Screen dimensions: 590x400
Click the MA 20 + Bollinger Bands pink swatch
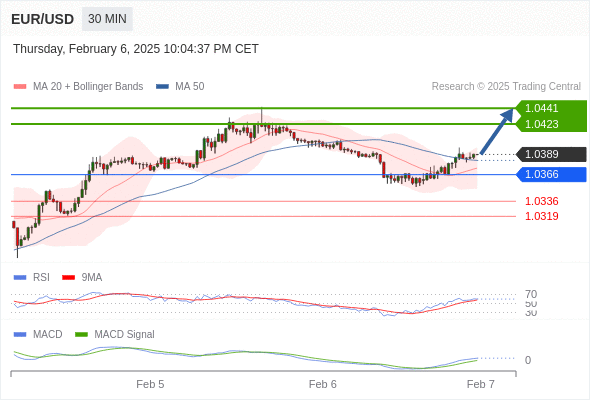pyautogui.click(x=20, y=87)
